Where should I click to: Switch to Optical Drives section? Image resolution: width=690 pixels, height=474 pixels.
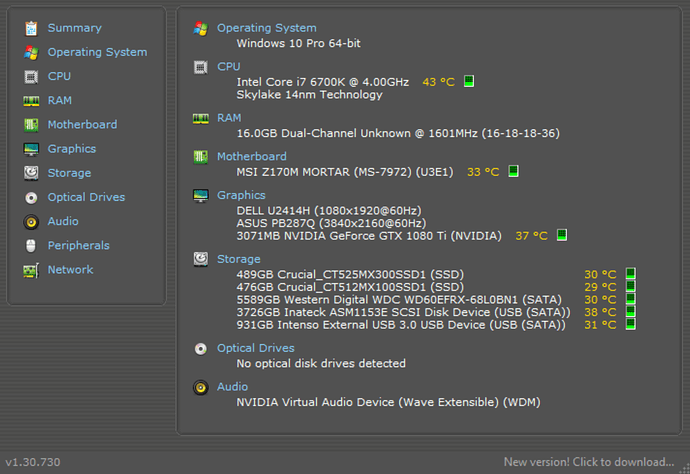point(86,197)
